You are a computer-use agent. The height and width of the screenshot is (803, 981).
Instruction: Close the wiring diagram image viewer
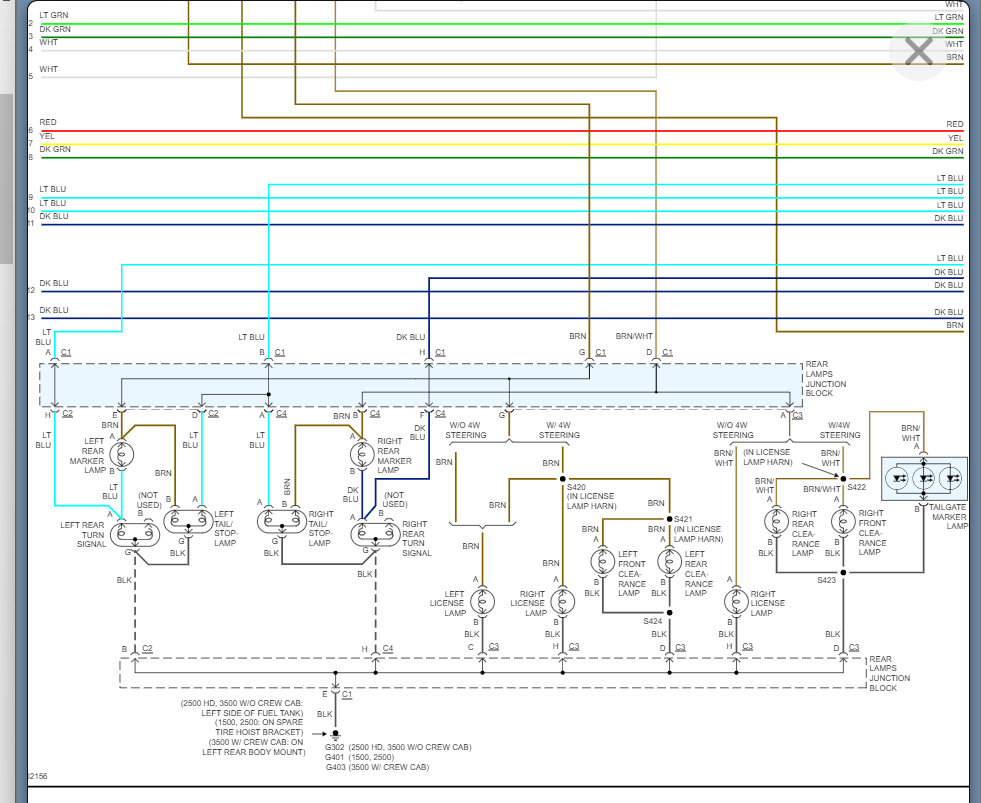[918, 51]
